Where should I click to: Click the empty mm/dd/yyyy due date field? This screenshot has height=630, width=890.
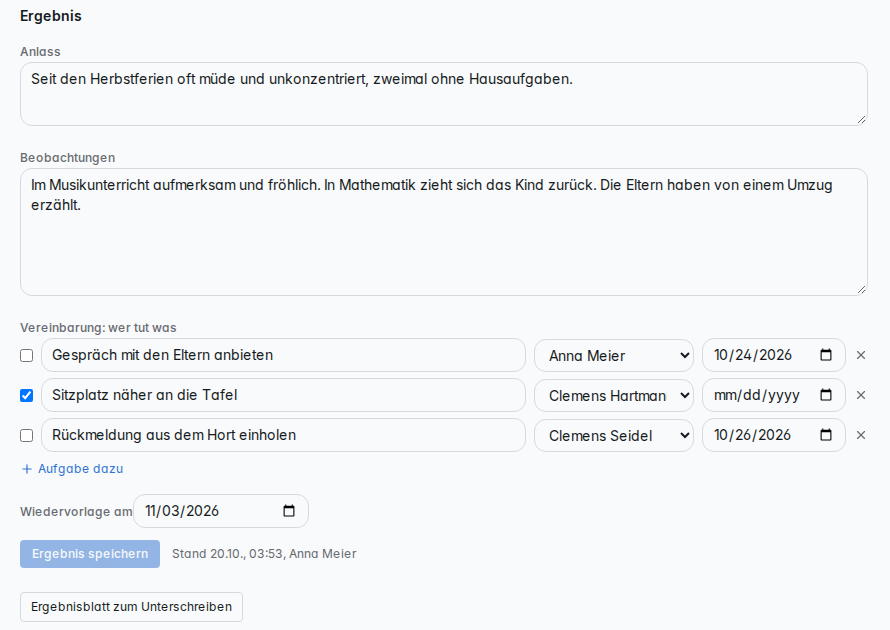774,395
